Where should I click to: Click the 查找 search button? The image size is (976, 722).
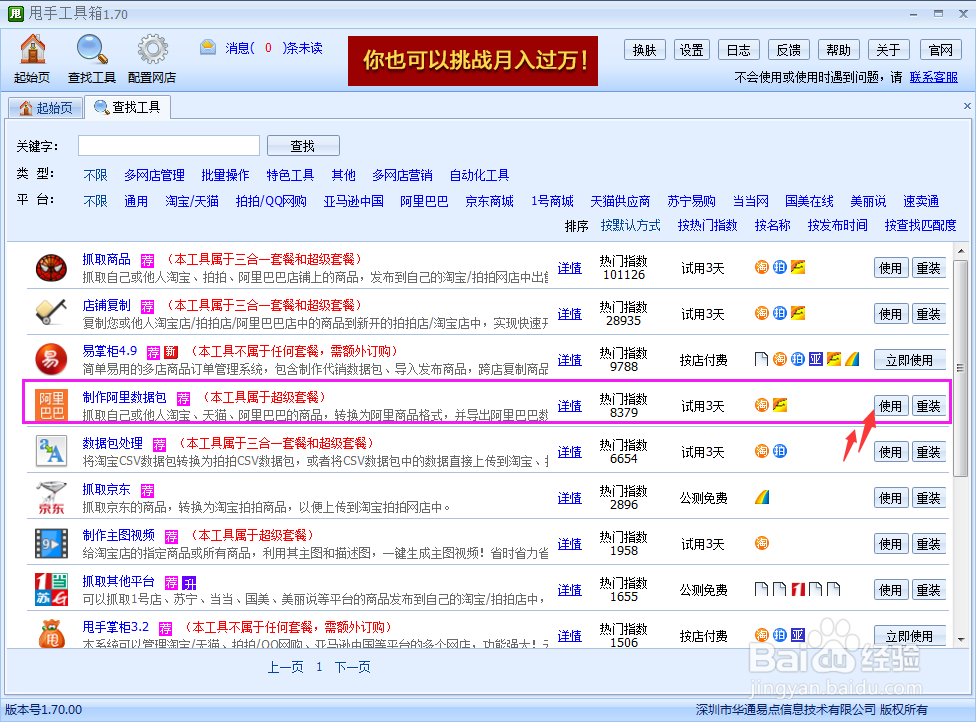pyautogui.click(x=302, y=145)
